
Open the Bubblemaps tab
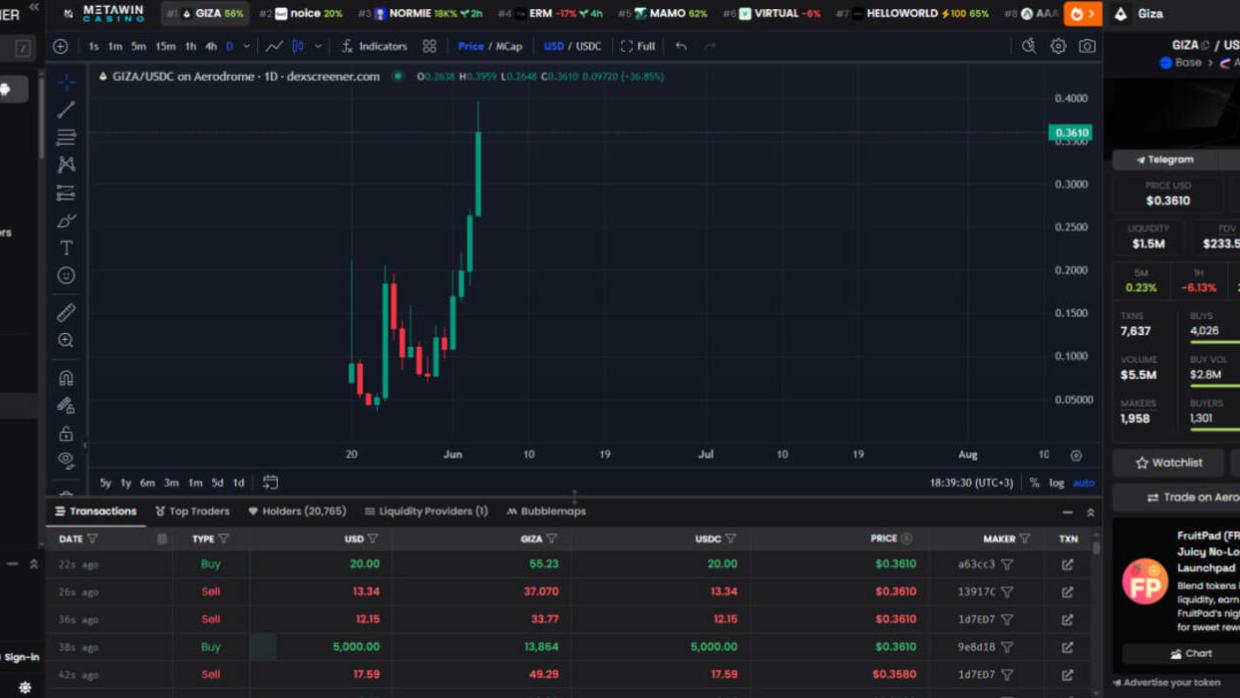546,511
